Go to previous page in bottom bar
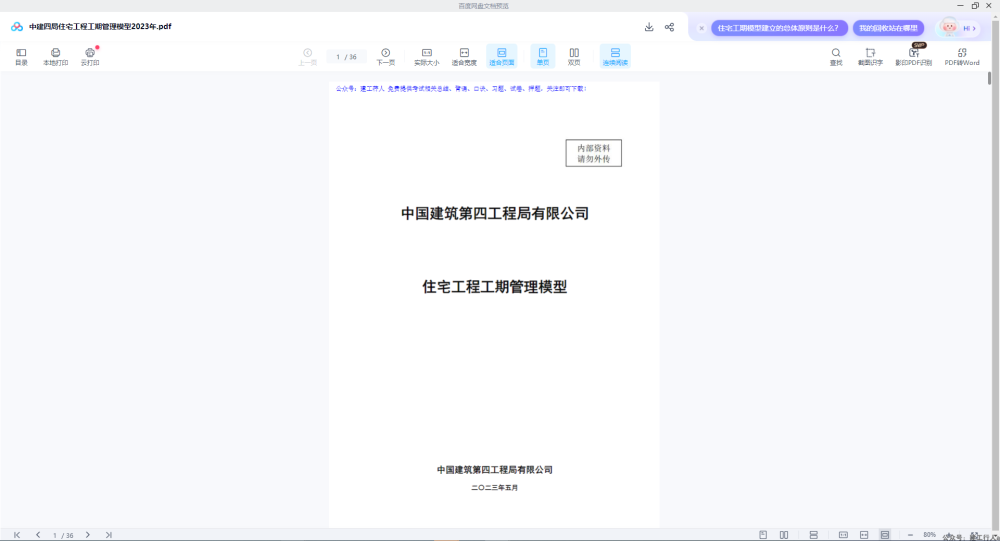This screenshot has height=541, width=1000. (x=38, y=535)
